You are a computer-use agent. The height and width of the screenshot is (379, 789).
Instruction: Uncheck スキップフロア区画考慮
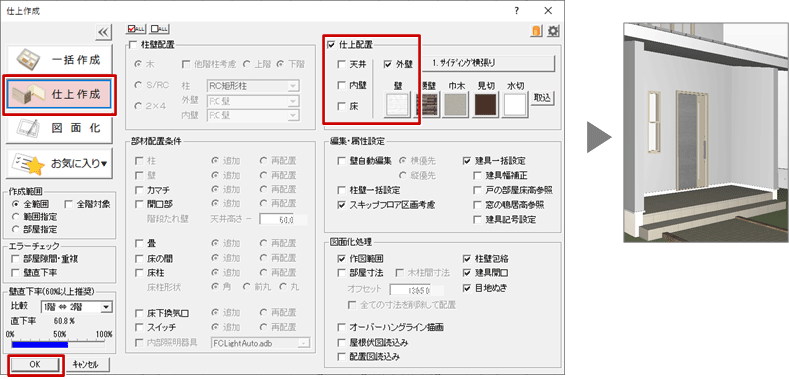coord(342,205)
